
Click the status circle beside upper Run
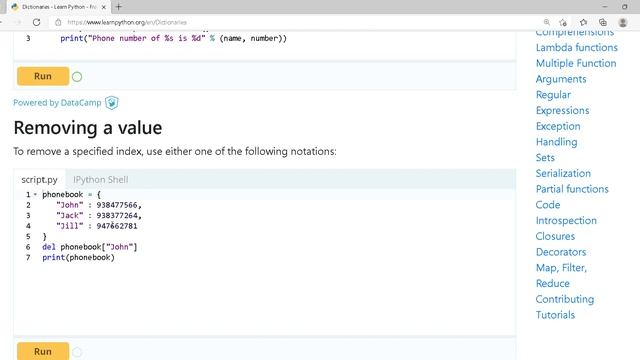point(77,77)
